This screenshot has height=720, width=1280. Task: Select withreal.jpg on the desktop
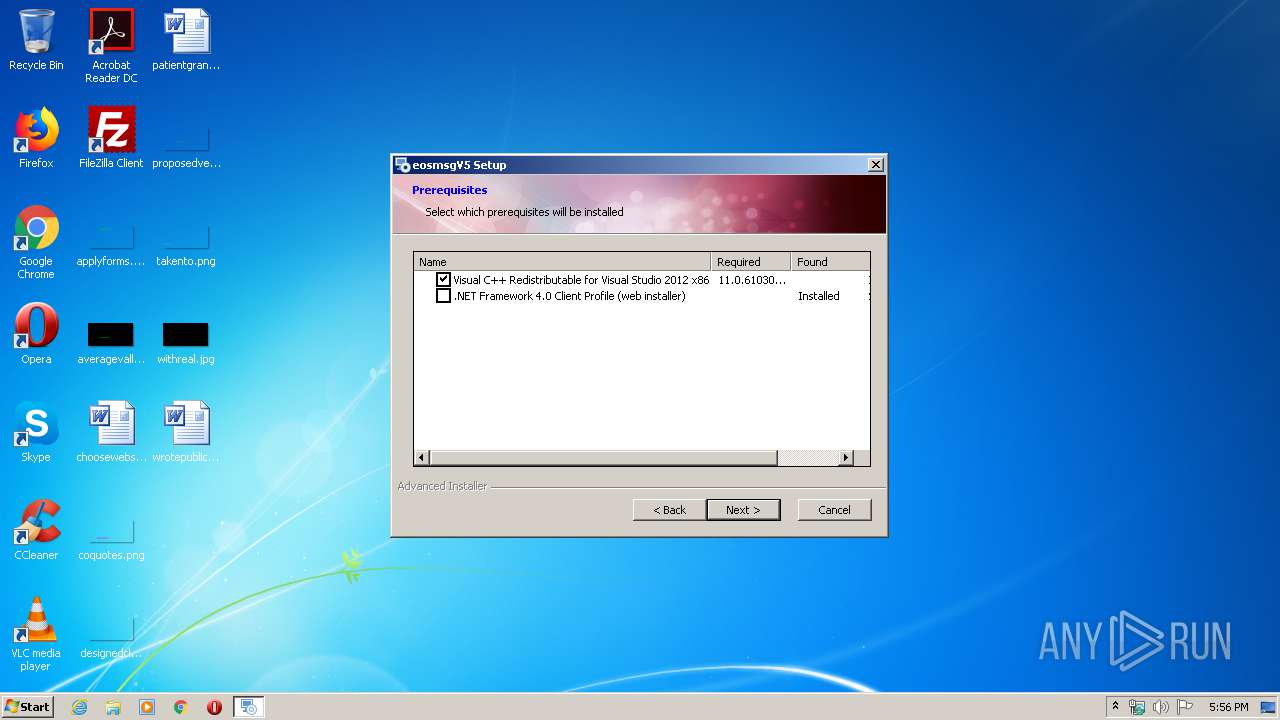click(186, 342)
